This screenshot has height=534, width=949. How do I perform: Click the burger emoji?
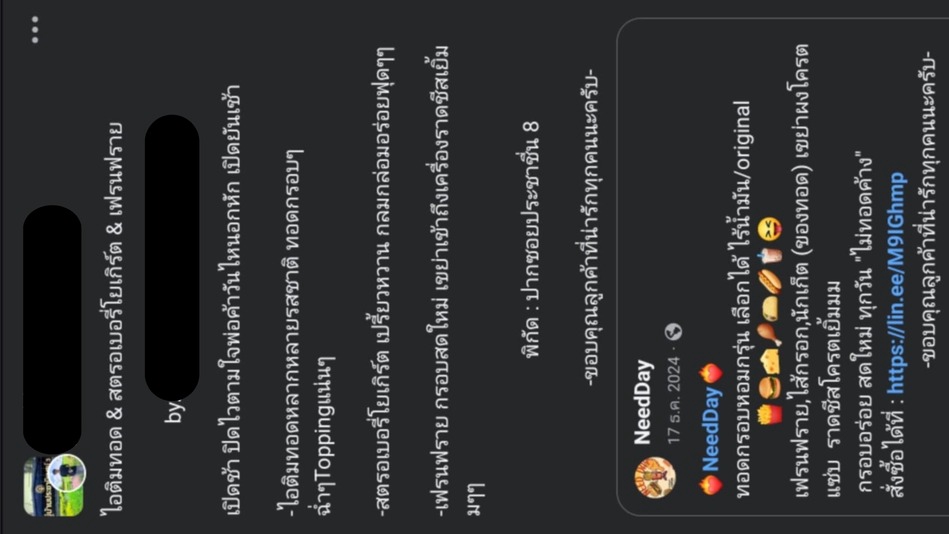[x=770, y=387]
